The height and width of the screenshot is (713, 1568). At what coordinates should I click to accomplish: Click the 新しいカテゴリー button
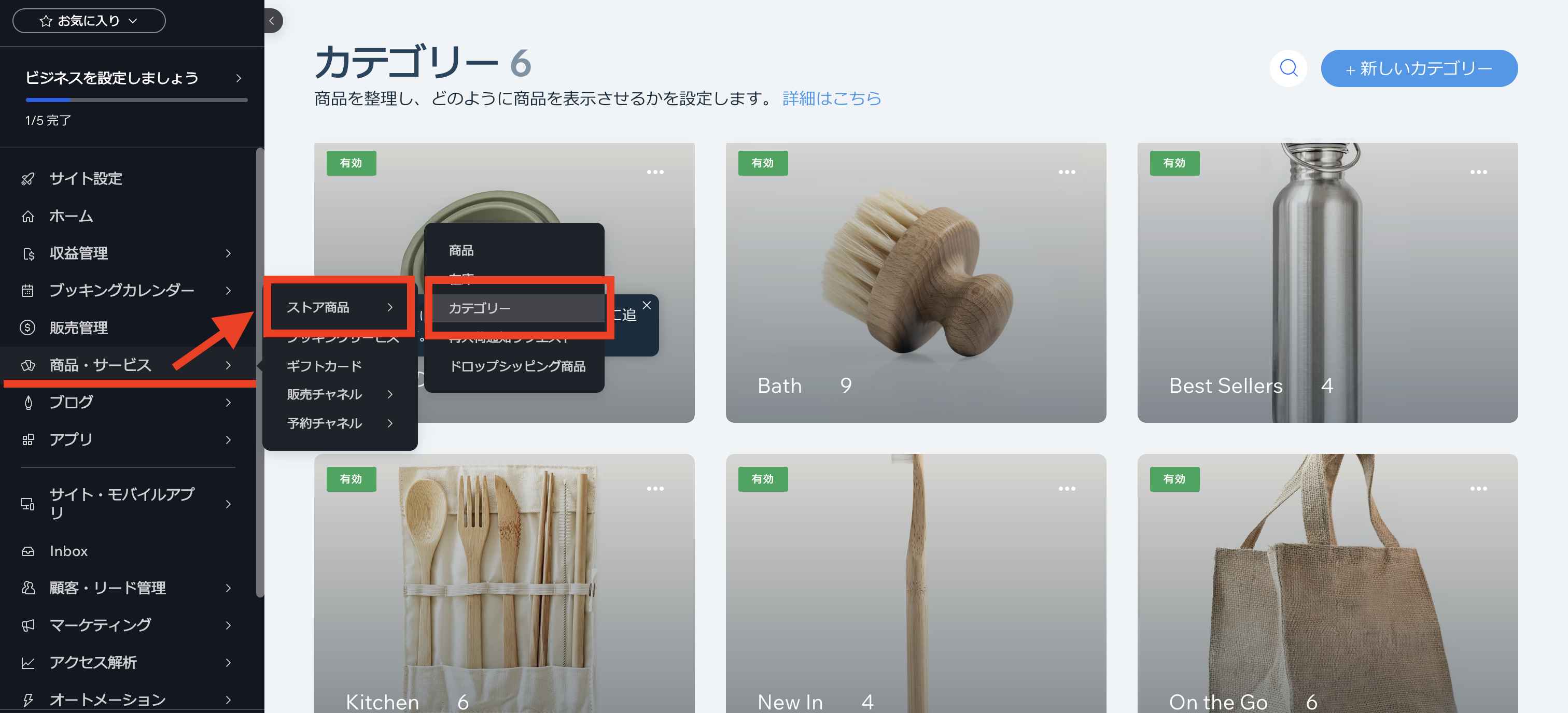pos(1419,68)
